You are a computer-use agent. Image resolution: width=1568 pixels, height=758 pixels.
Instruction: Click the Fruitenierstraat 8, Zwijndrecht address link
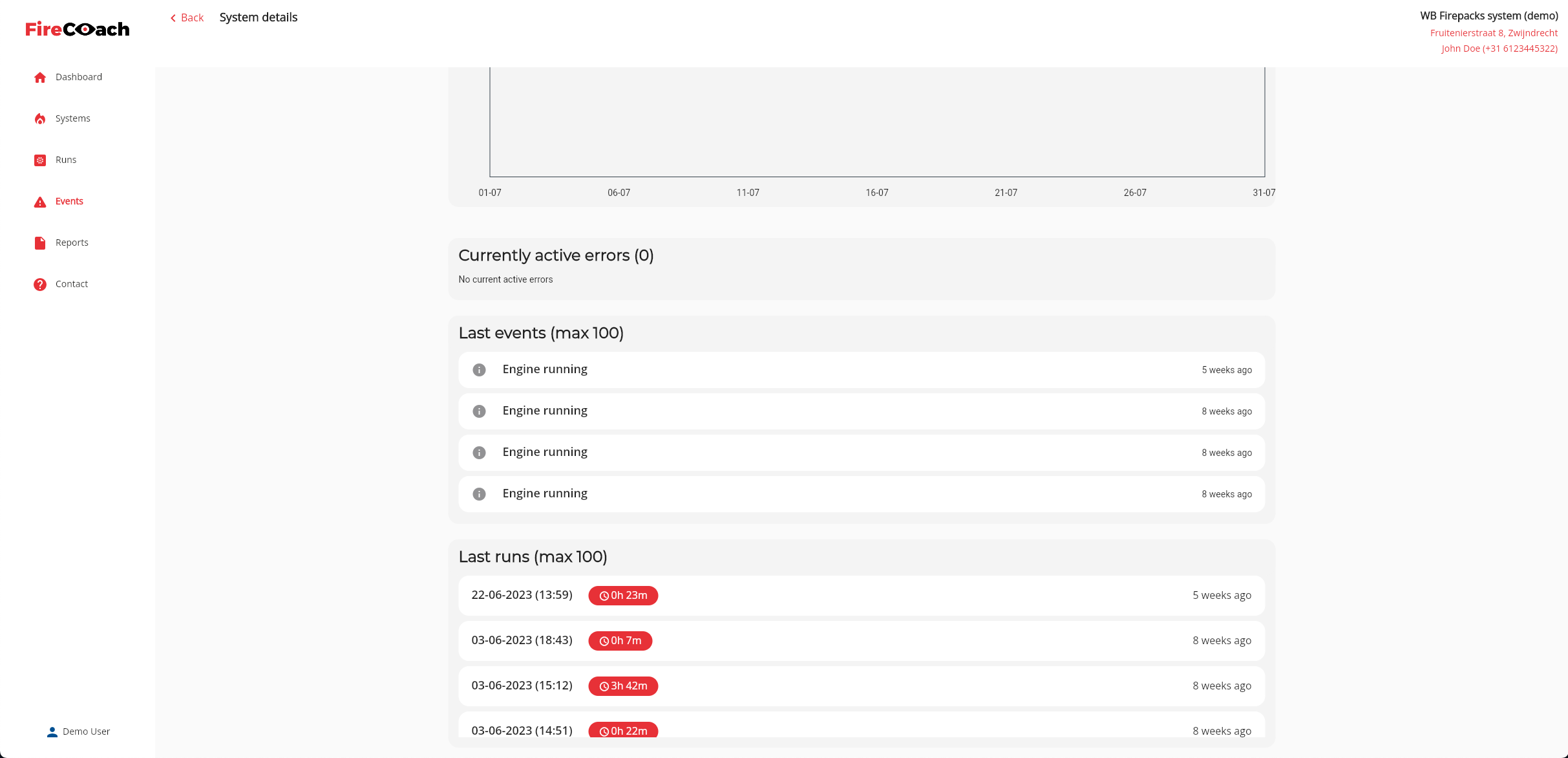tap(1494, 33)
